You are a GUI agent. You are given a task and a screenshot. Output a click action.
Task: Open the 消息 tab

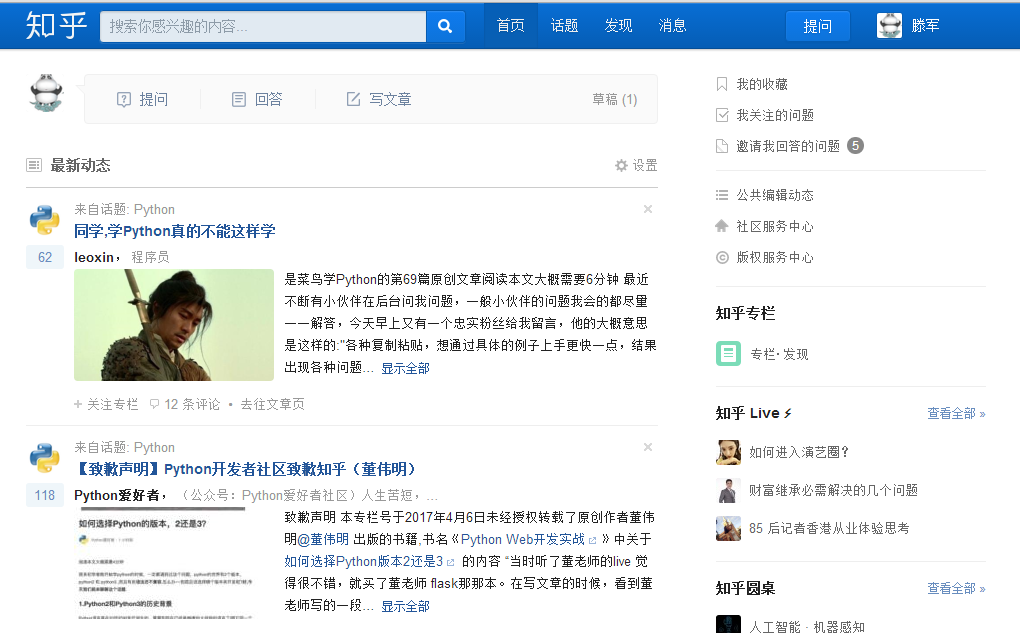point(673,26)
